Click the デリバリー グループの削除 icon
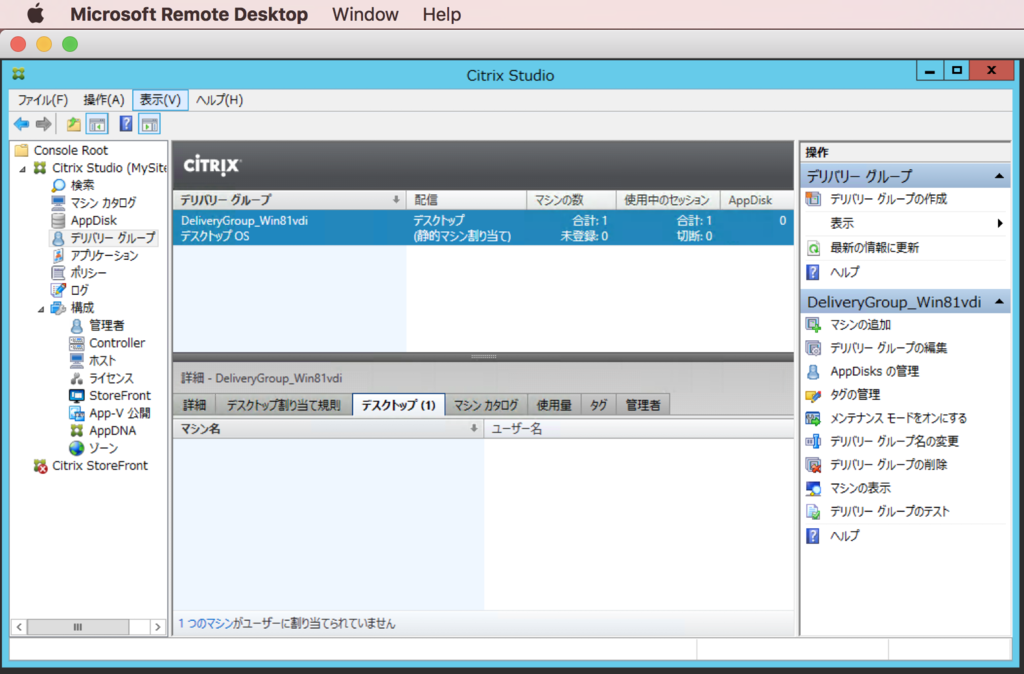Screen dimensions: 1024x674 tap(813, 465)
